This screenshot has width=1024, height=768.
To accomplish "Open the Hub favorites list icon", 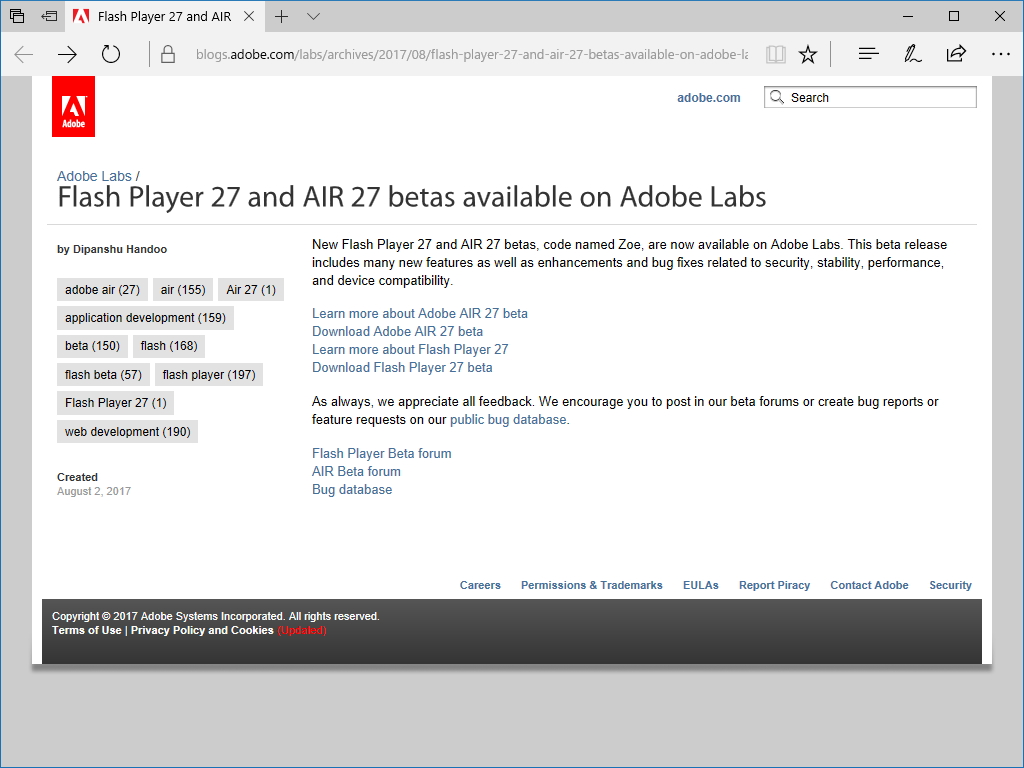I will pyautogui.click(x=869, y=54).
